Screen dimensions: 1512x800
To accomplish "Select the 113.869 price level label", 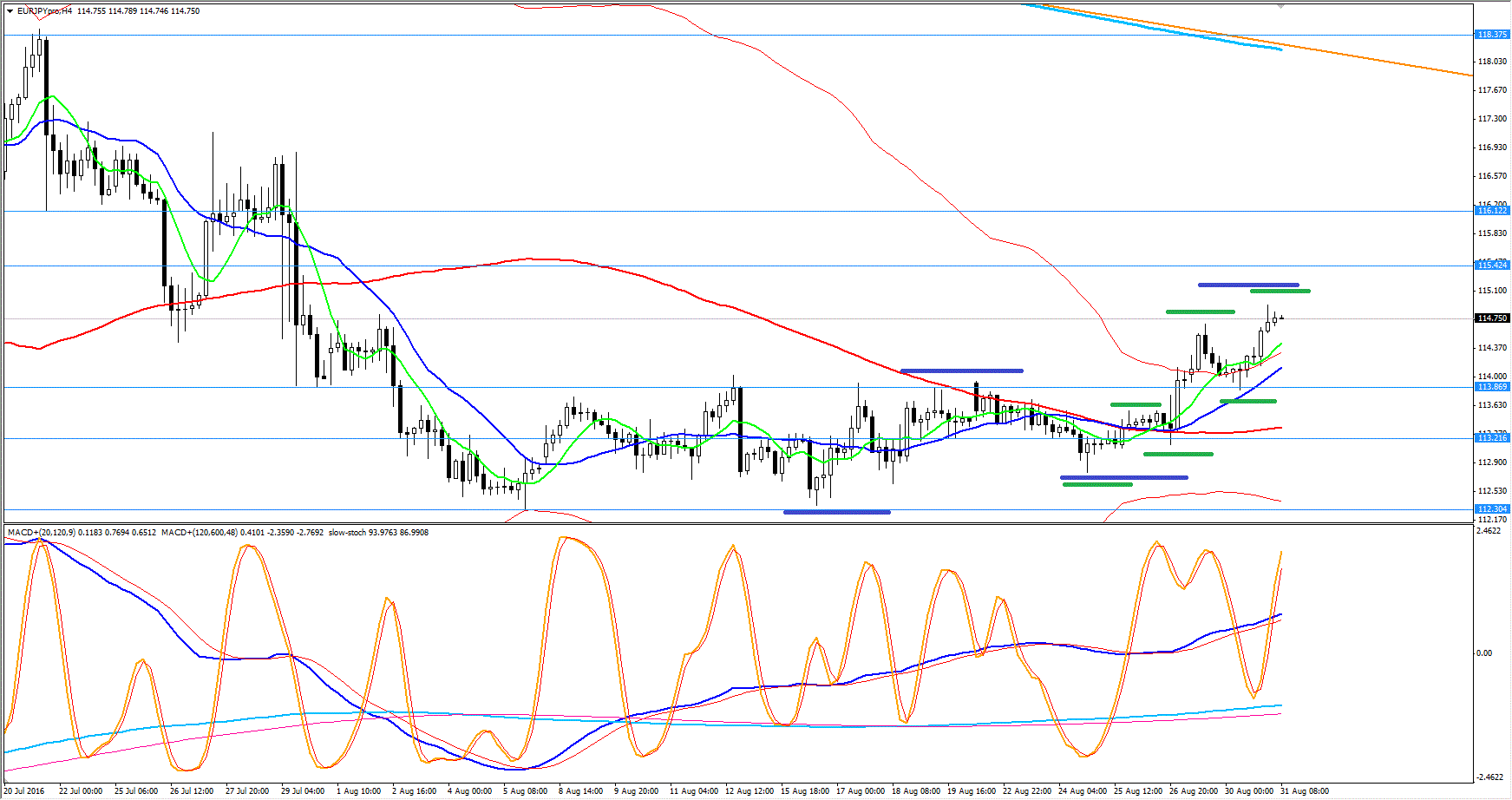I will [x=1492, y=387].
